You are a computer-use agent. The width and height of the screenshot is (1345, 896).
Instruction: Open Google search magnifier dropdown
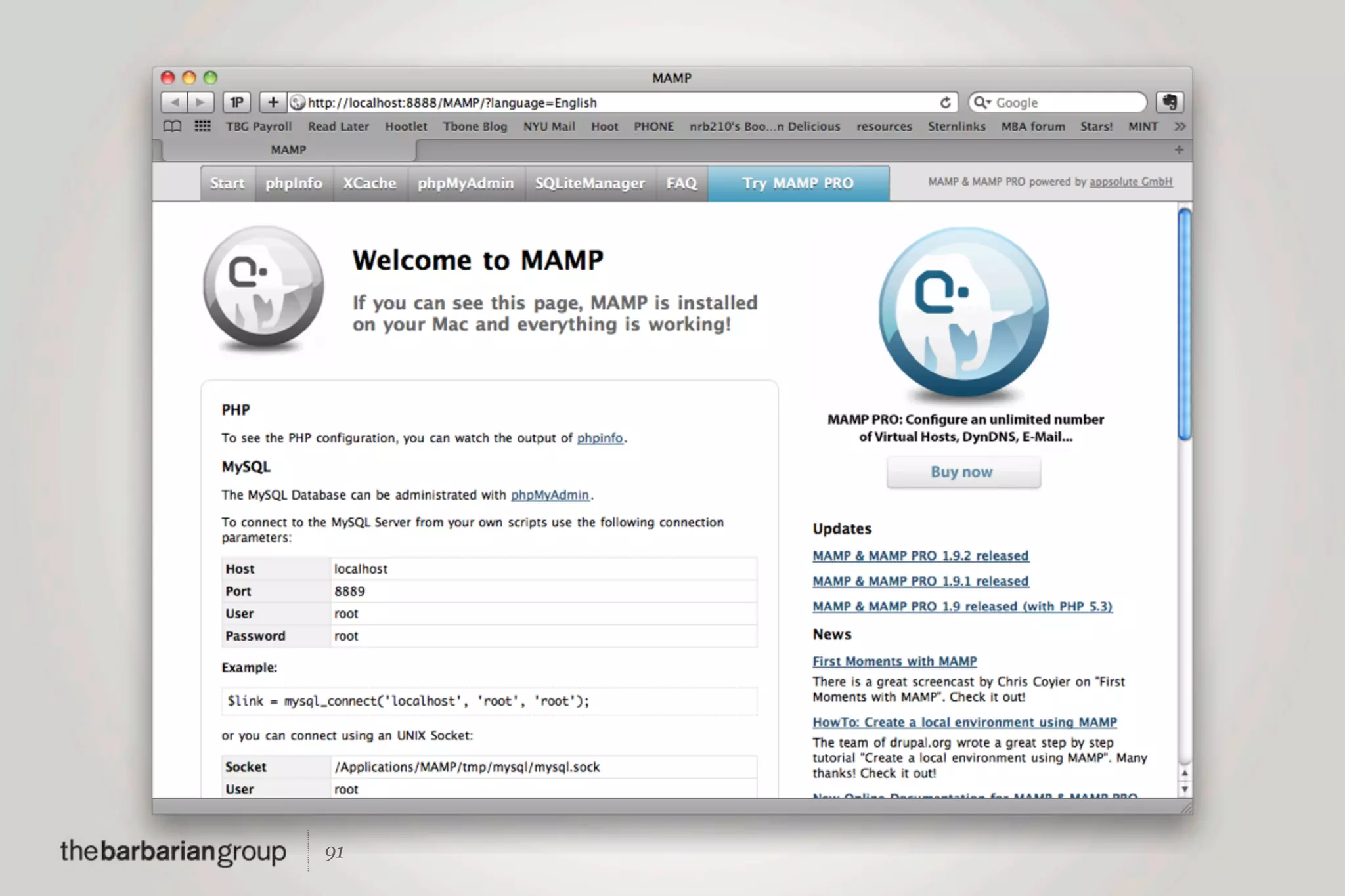[x=982, y=102]
